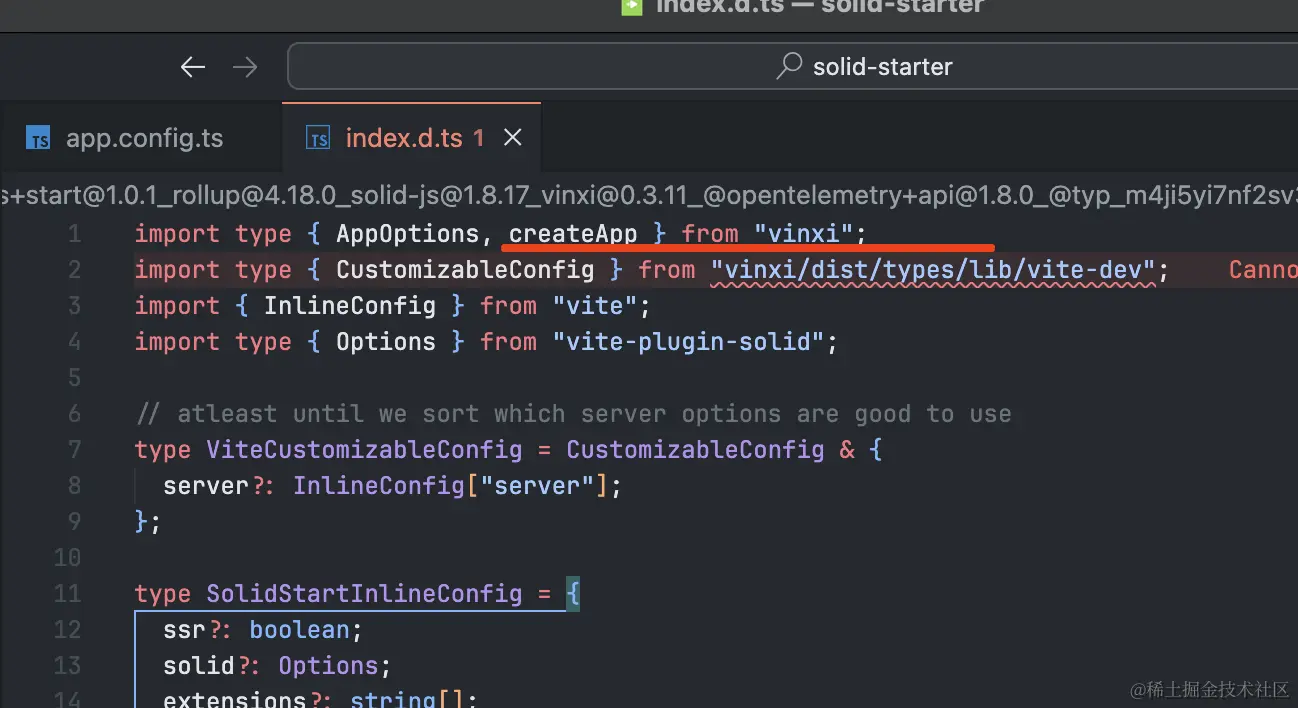Screen dimensions: 1298x708
Task: Click the TS file icon on app.config.ts tab
Action: tap(39, 139)
